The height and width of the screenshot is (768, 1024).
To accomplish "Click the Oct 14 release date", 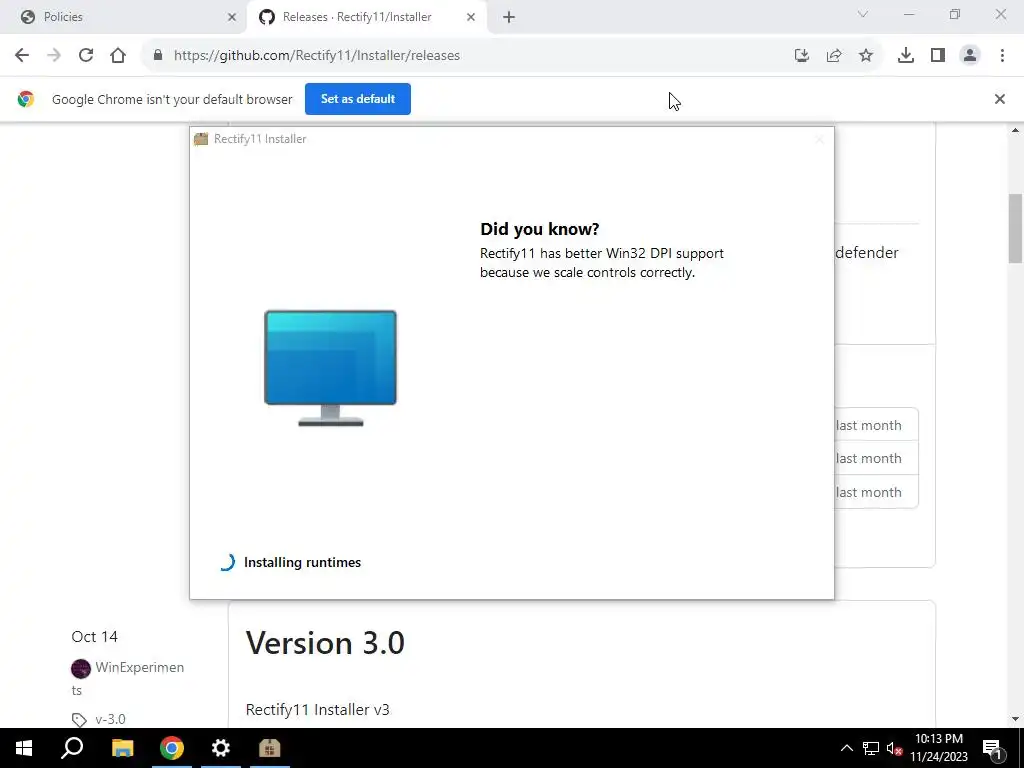I will click(x=95, y=637).
